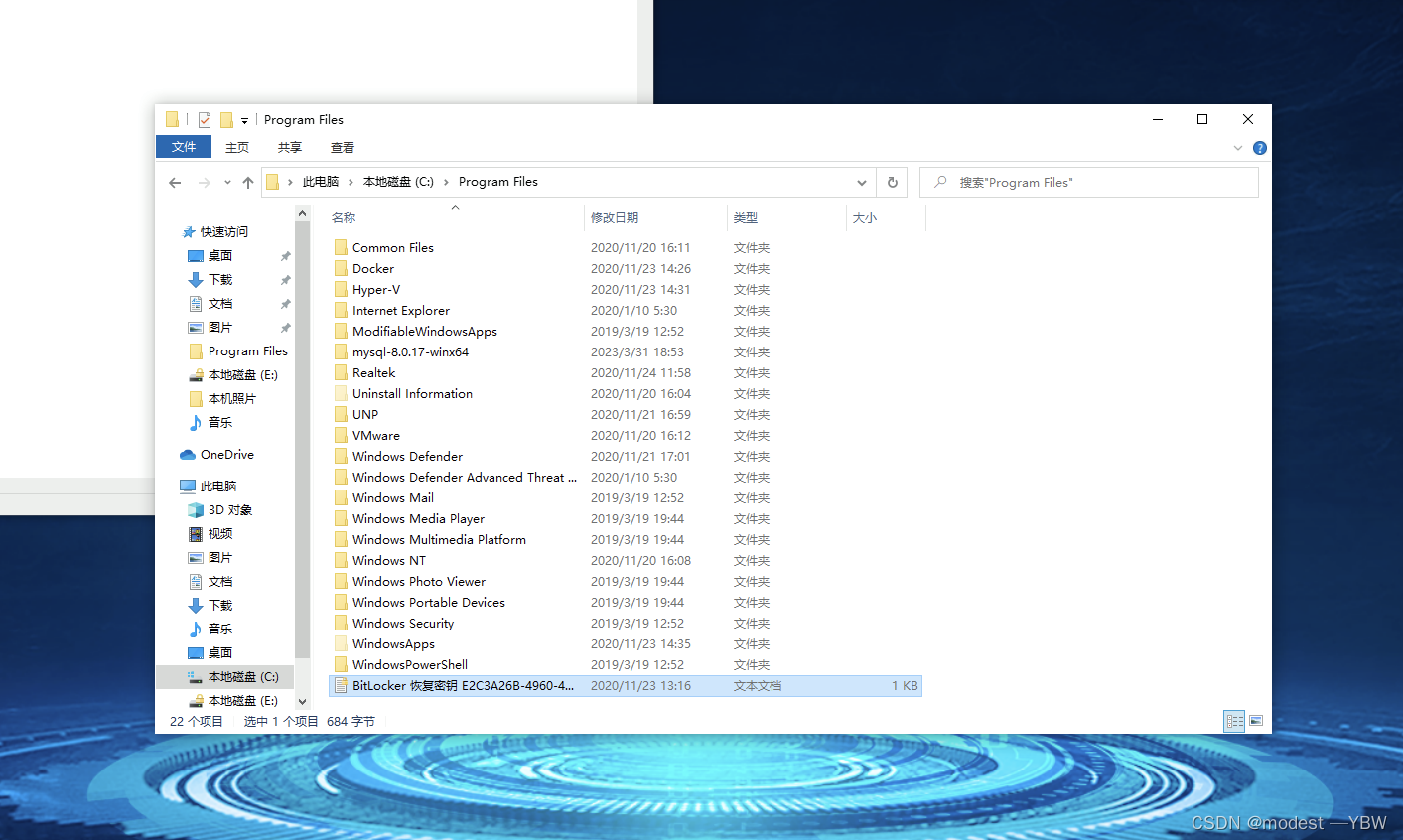Open the address bar history dropdown

861,182
